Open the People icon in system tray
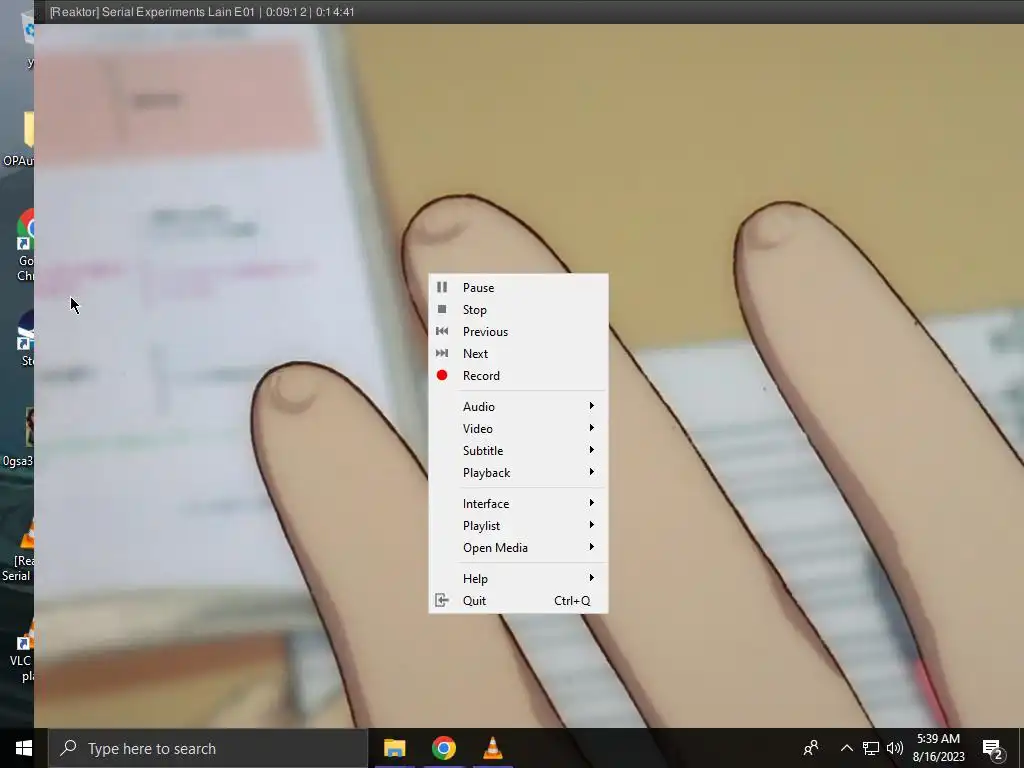The width and height of the screenshot is (1024, 768). 811,748
